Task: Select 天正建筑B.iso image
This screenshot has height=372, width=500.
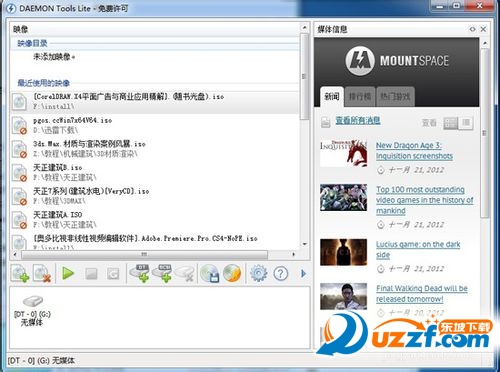Action: pyautogui.click(x=155, y=172)
